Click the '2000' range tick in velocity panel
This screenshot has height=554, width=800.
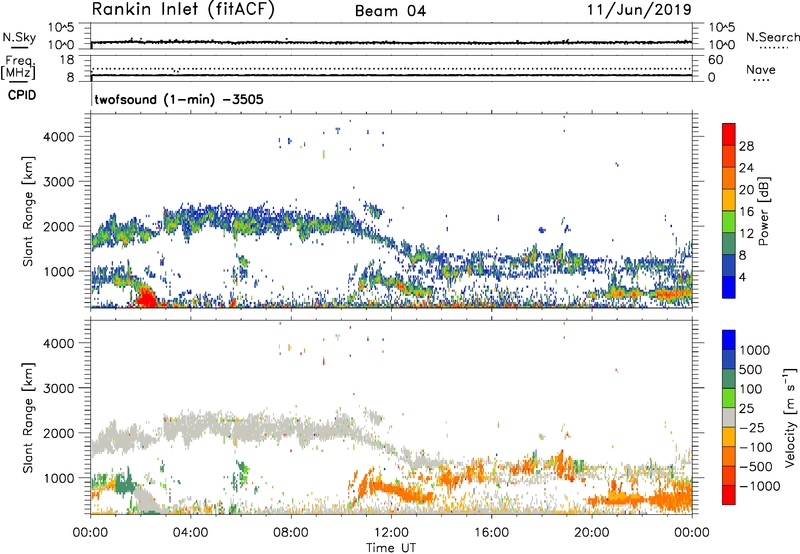(59, 433)
